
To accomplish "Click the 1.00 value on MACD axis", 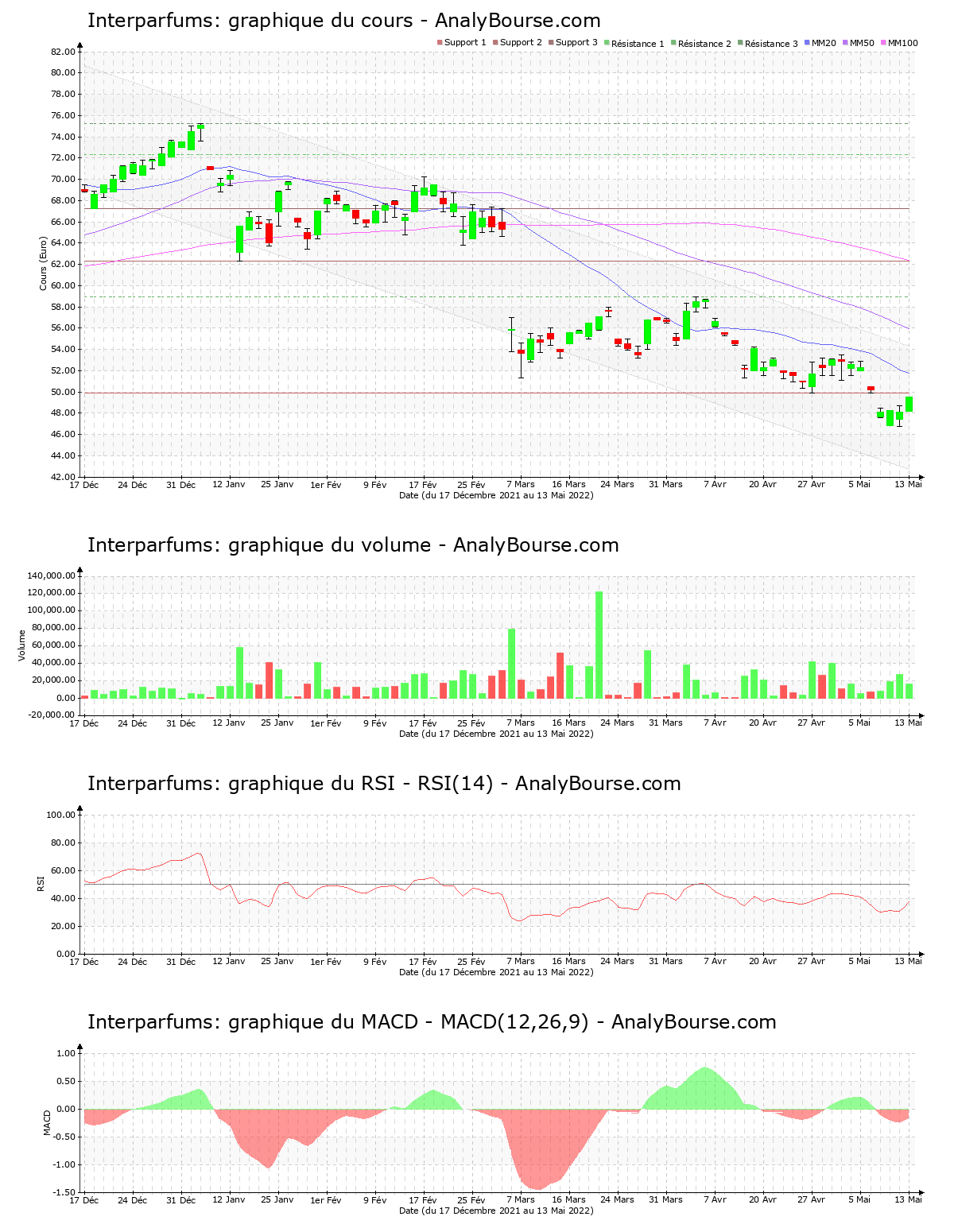I will (x=67, y=1053).
